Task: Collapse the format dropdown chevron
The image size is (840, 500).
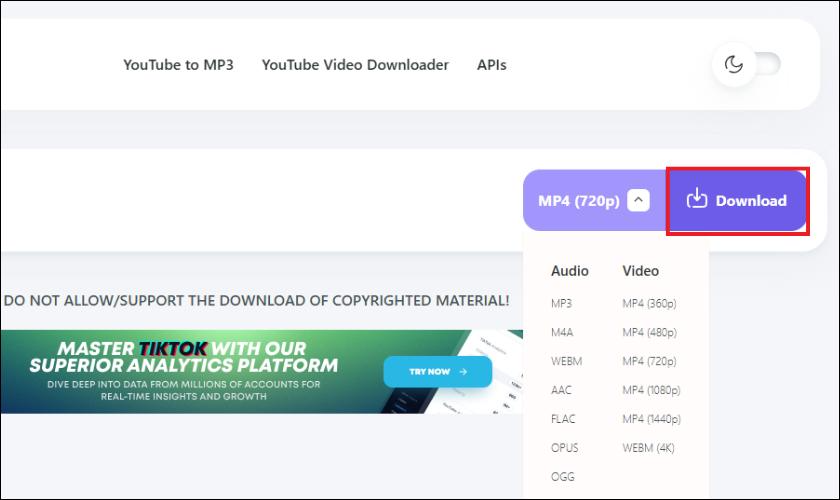Action: [639, 200]
